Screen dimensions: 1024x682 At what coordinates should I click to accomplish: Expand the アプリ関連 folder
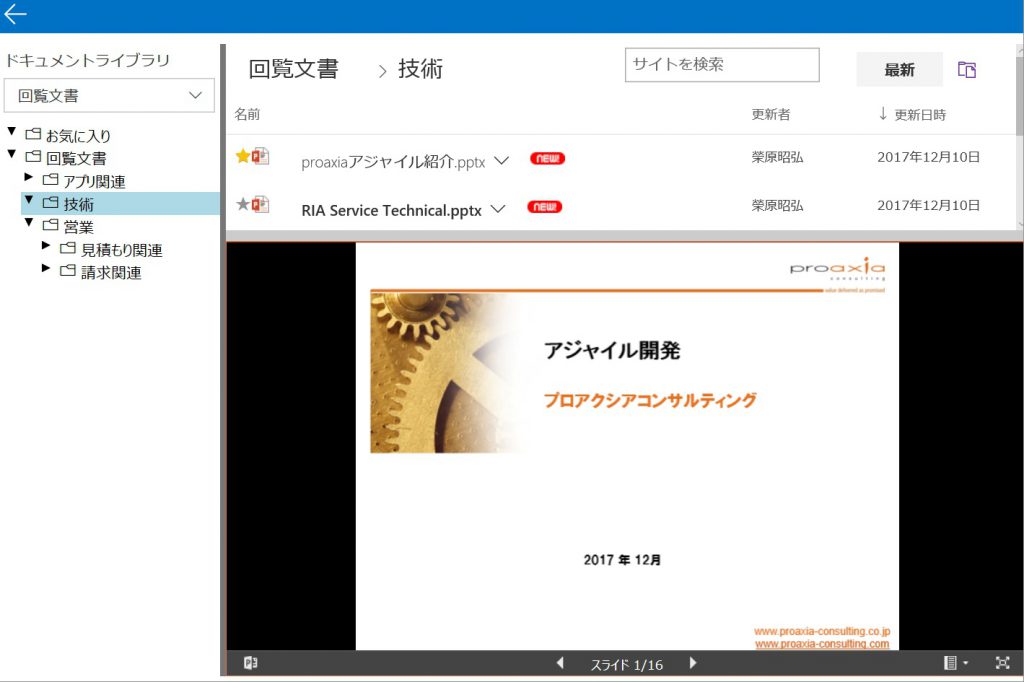coord(28,177)
